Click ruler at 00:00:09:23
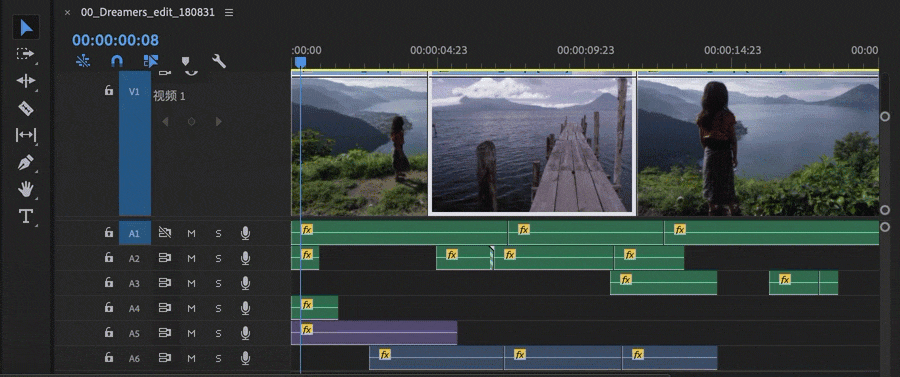Image resolution: width=900 pixels, height=377 pixels. [585, 50]
